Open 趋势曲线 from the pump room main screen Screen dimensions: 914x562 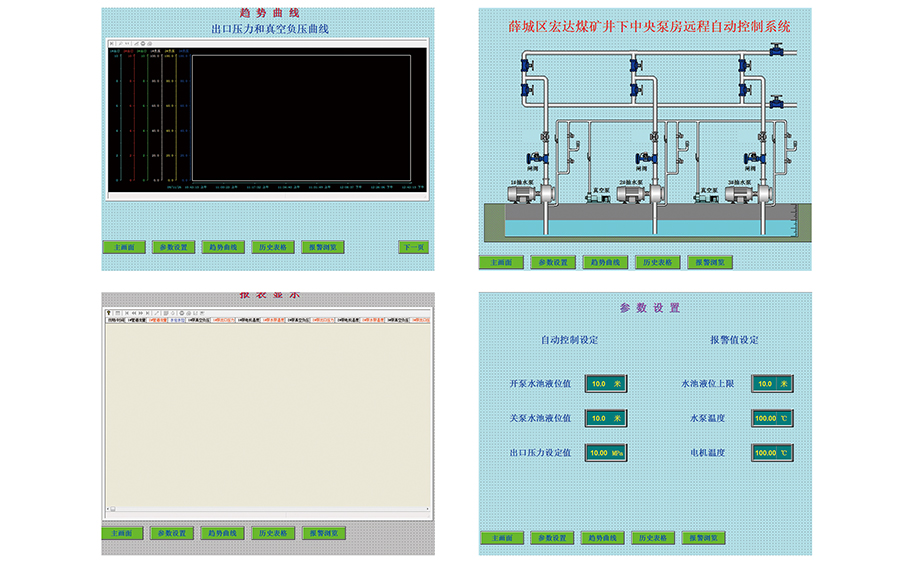[x=606, y=262]
